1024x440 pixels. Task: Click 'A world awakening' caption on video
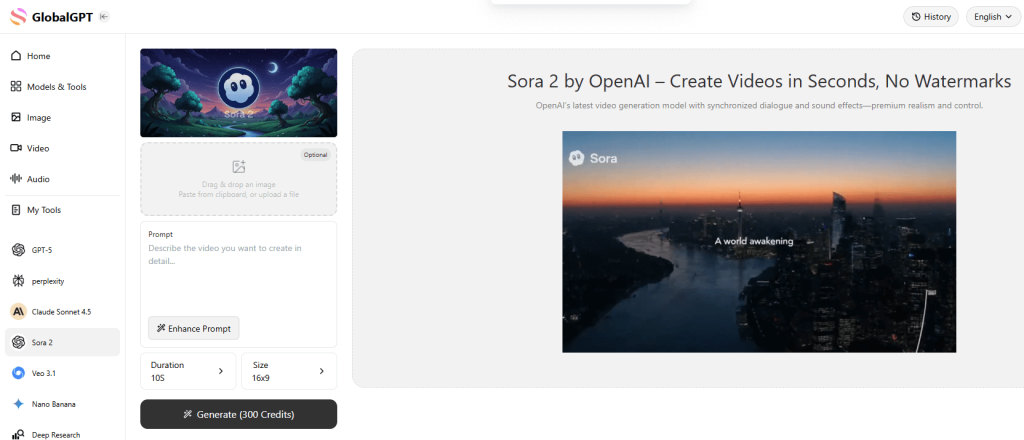tap(754, 241)
